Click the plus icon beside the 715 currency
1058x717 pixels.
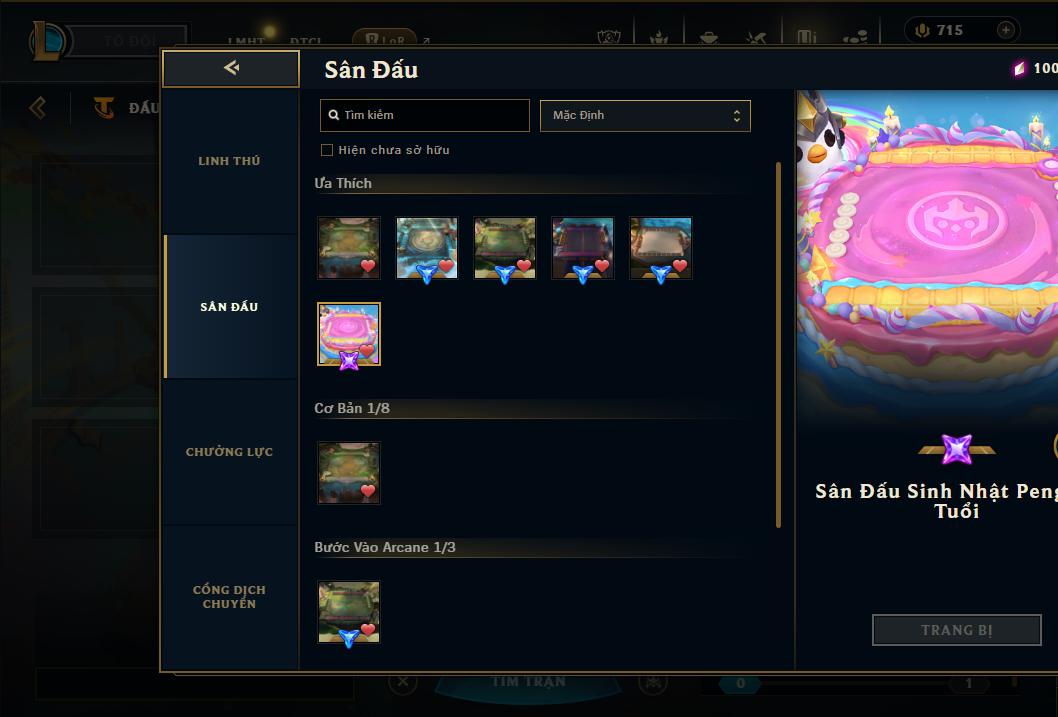[x=1005, y=30]
